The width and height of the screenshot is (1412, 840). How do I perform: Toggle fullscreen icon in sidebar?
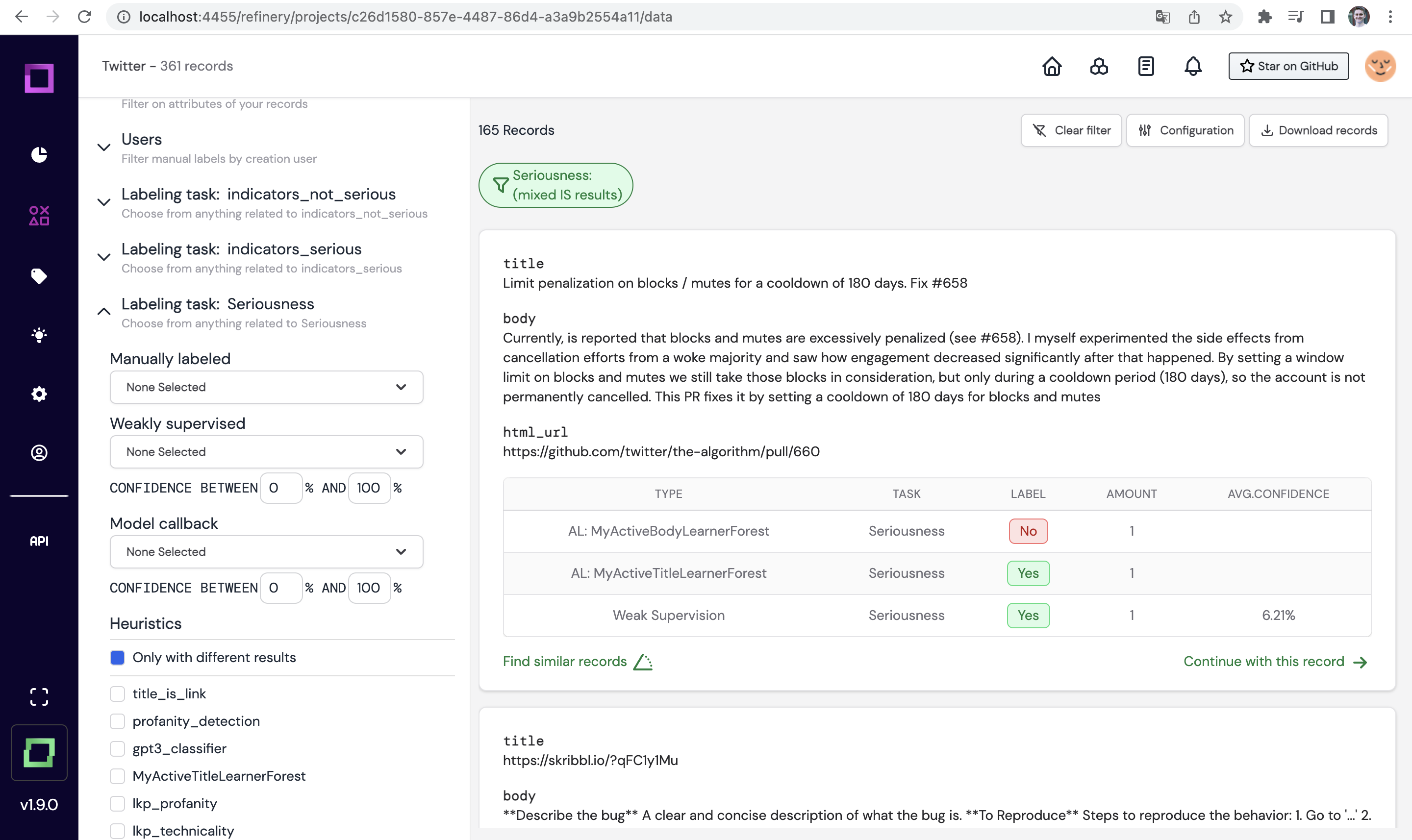coord(39,697)
